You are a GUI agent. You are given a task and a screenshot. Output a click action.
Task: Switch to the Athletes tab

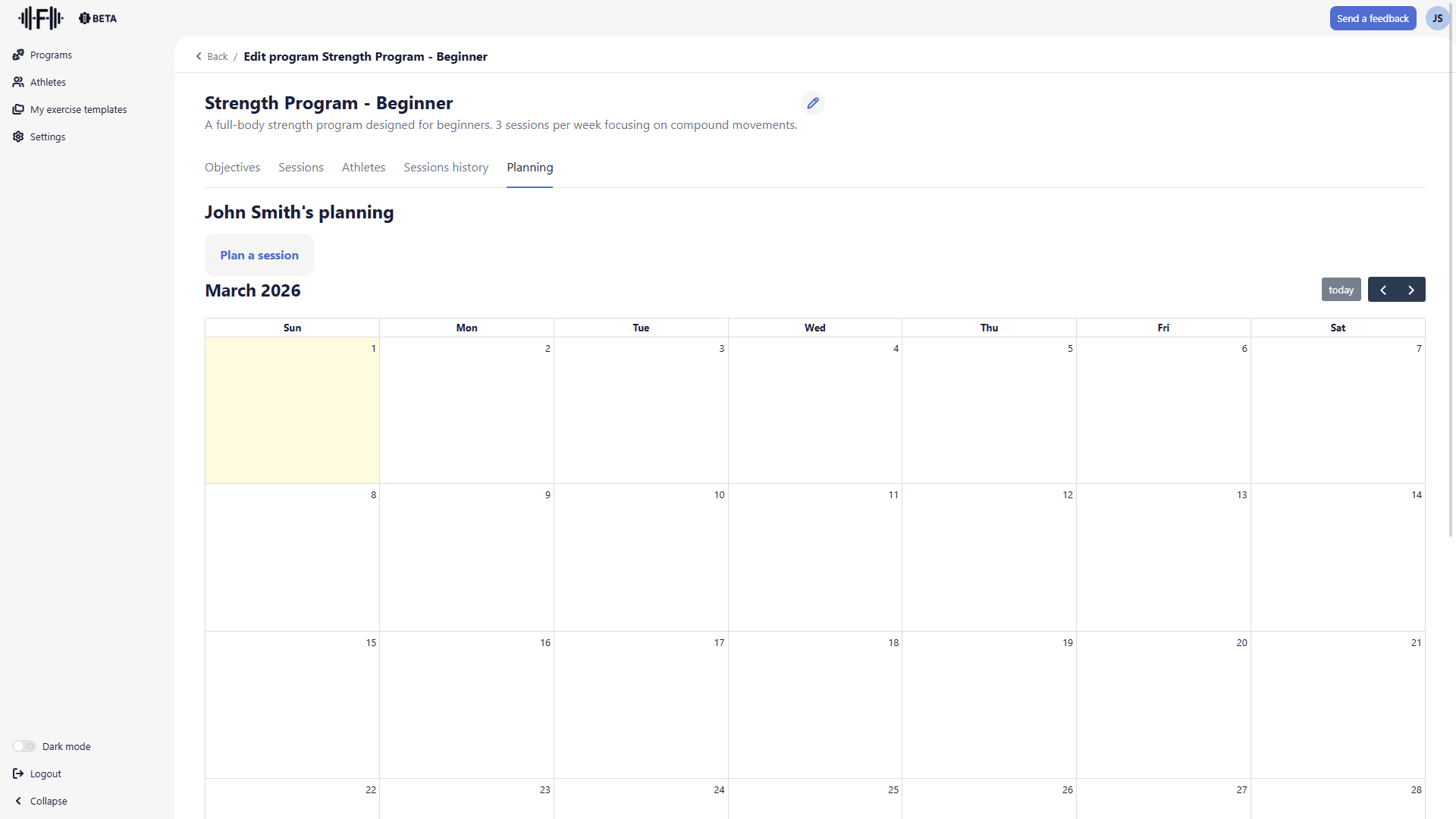pyautogui.click(x=363, y=167)
